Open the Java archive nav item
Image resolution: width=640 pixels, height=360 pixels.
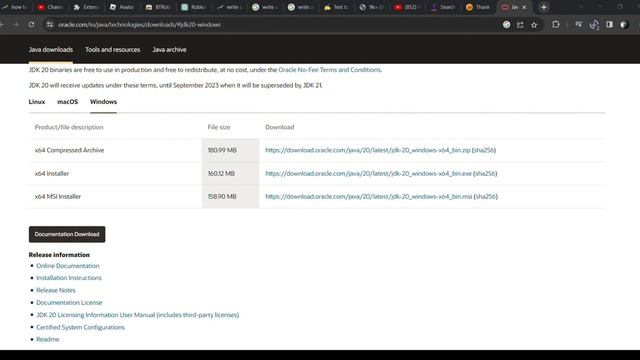(169, 49)
